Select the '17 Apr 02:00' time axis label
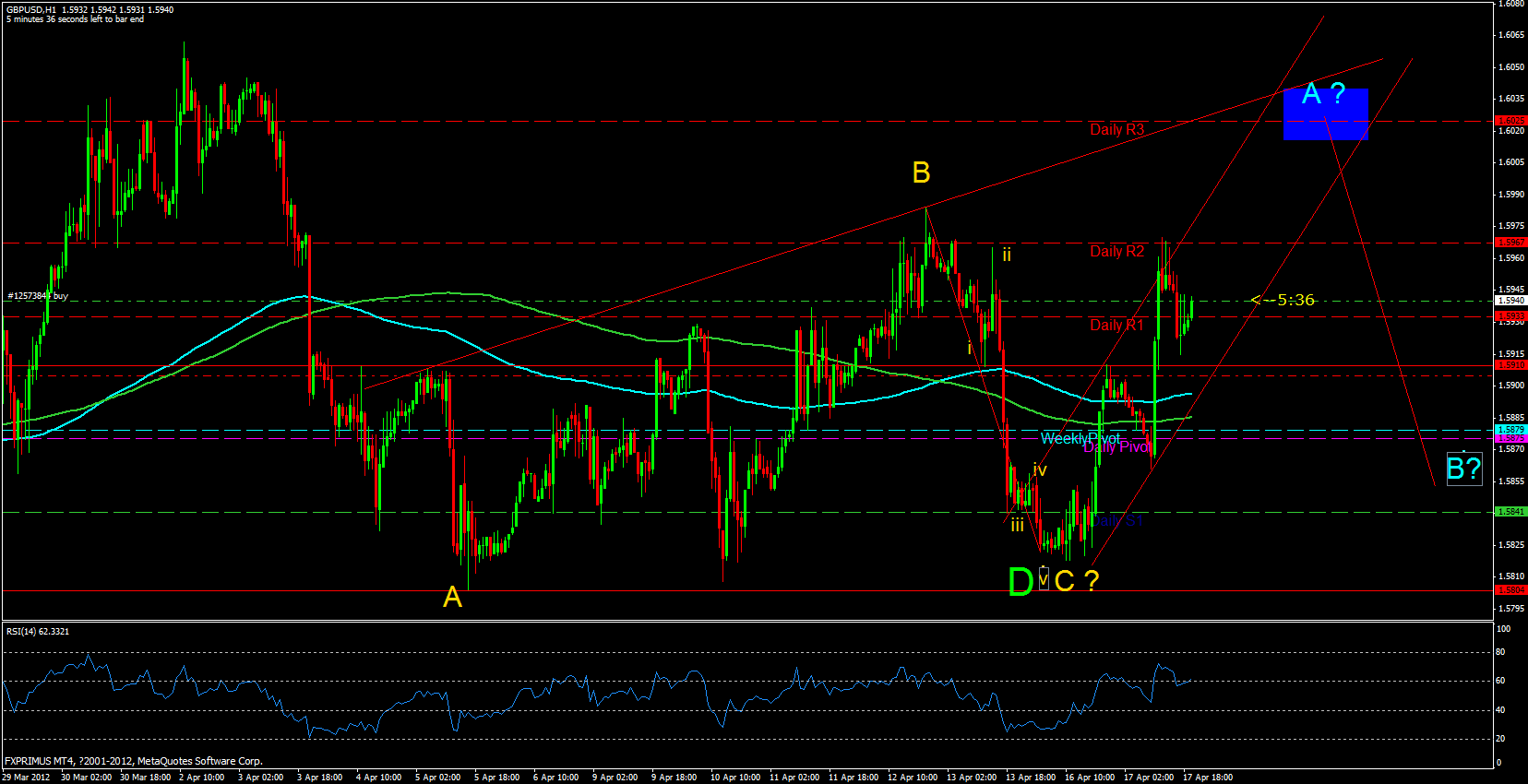1528x784 pixels. point(1149,777)
